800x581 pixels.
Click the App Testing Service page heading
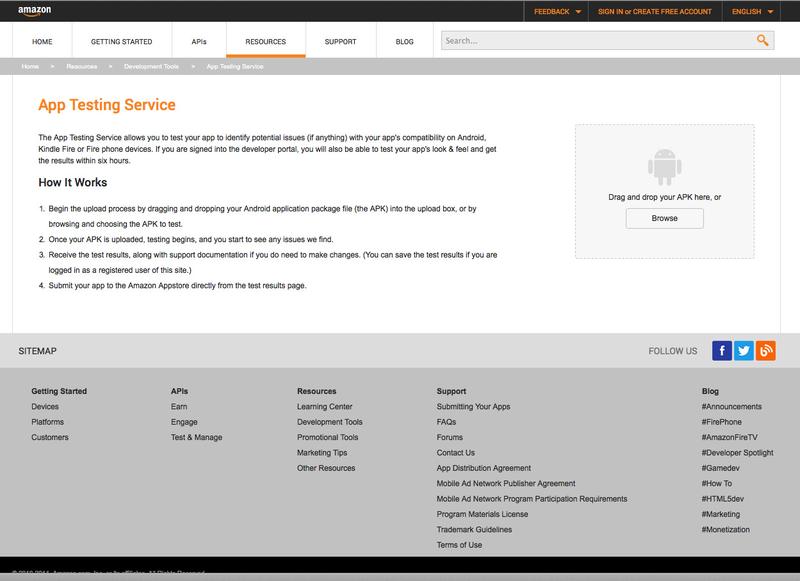pos(107,105)
